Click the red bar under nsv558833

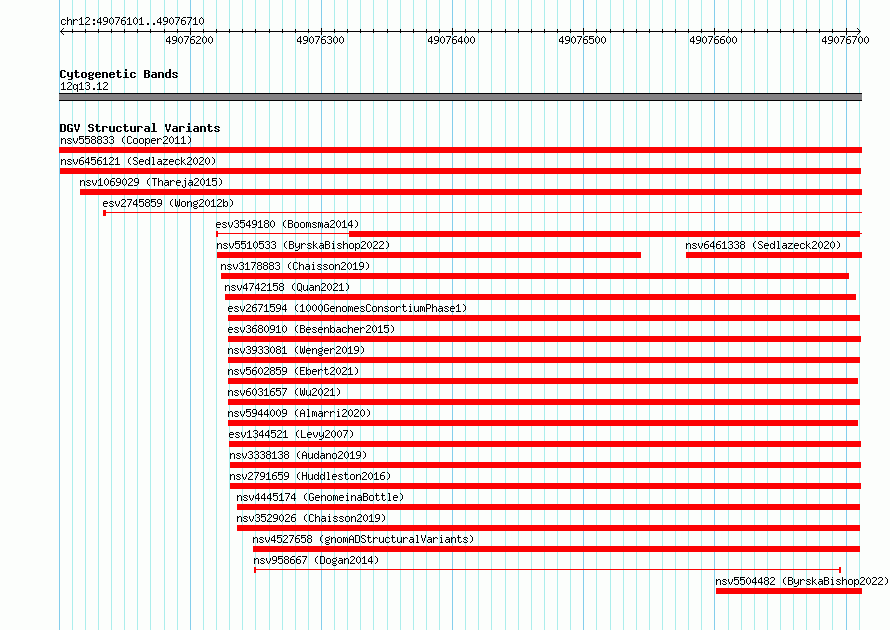point(460,150)
